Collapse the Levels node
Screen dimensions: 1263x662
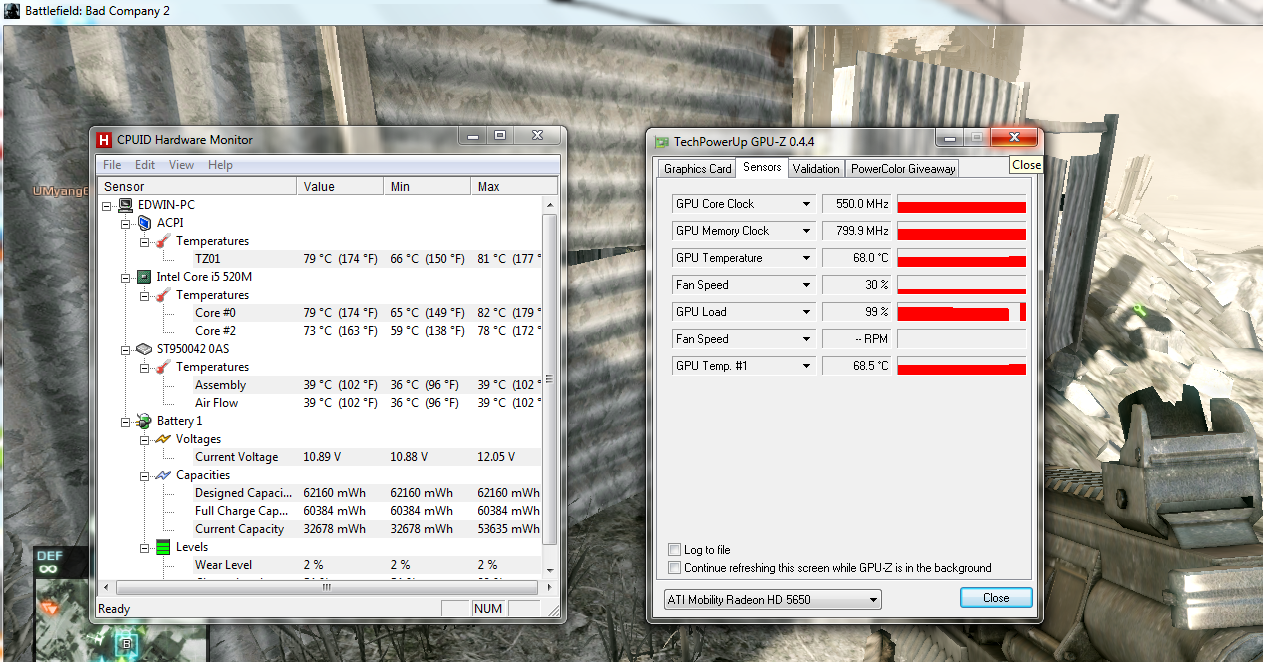145,547
